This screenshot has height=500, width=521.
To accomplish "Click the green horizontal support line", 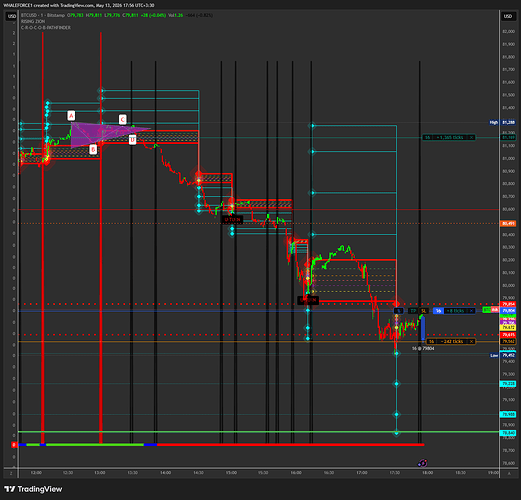I will tap(259, 432).
